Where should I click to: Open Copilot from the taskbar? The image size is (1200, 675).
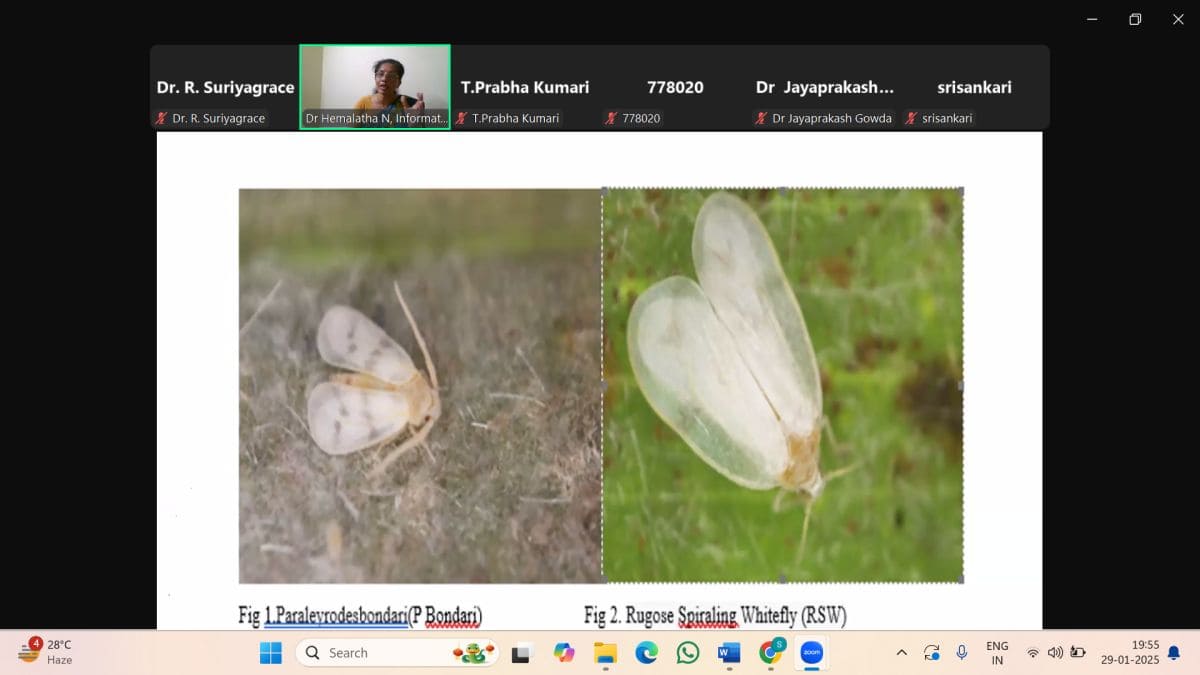[564, 653]
